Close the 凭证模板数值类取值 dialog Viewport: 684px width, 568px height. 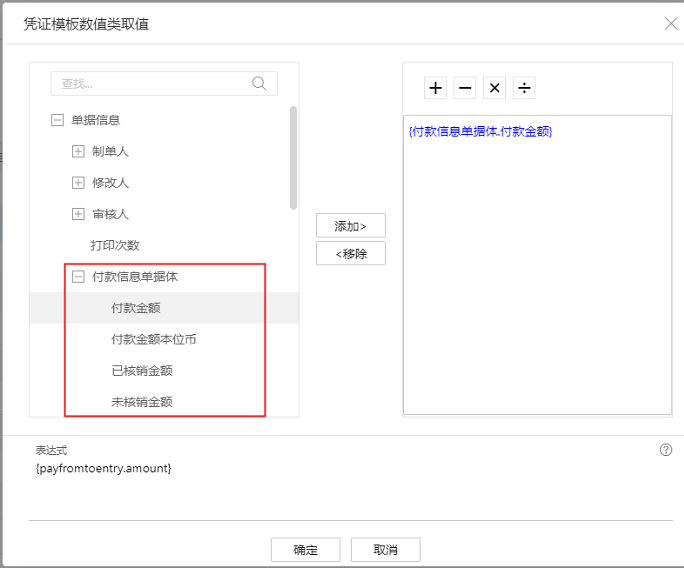tap(671, 23)
